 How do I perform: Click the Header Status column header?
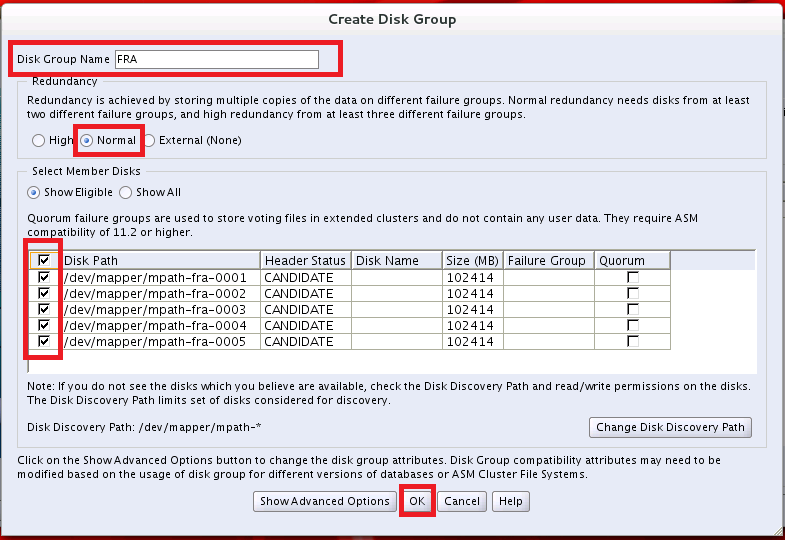click(305, 261)
